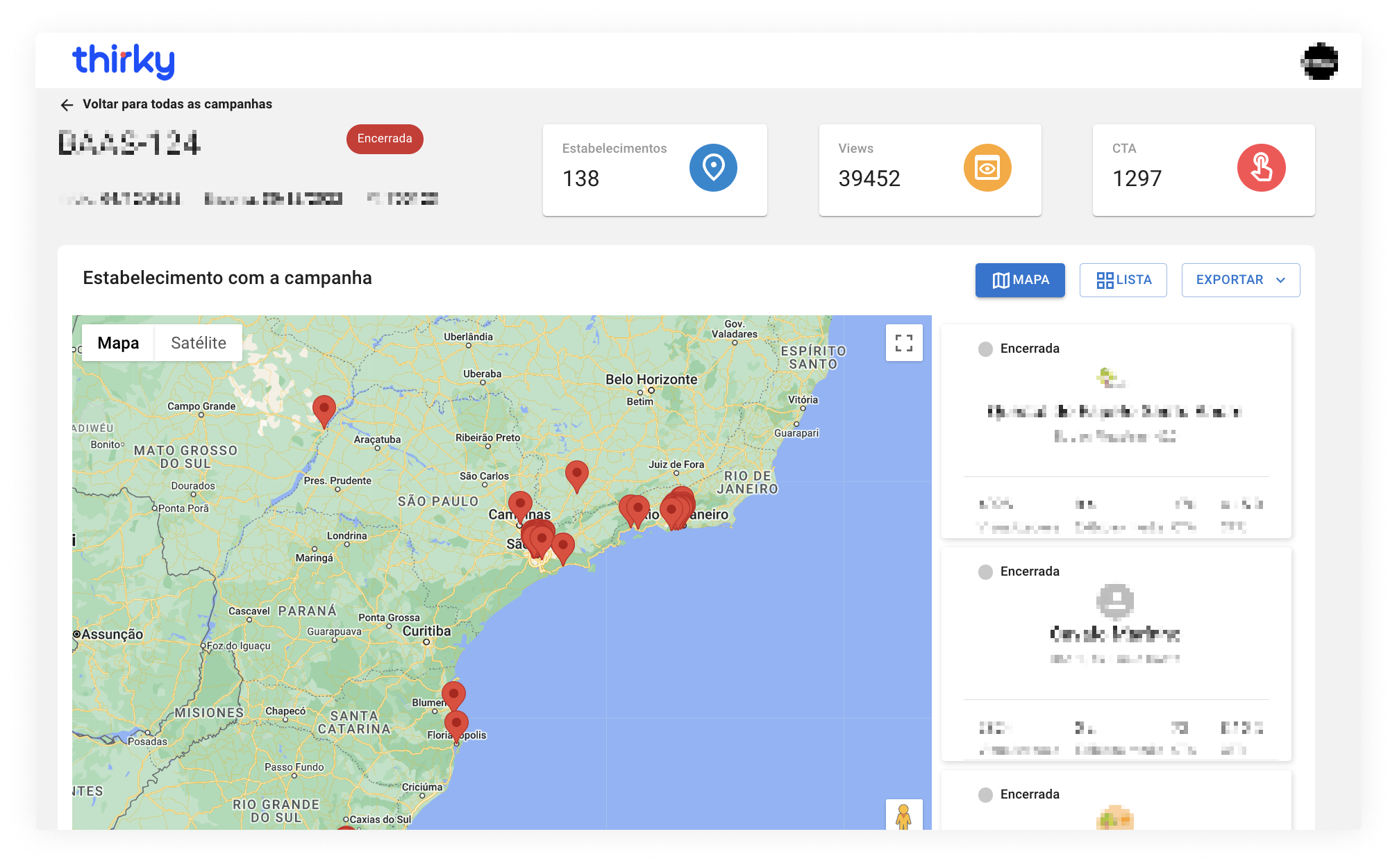
Task: Click the red CTA touch icon
Action: (1262, 167)
